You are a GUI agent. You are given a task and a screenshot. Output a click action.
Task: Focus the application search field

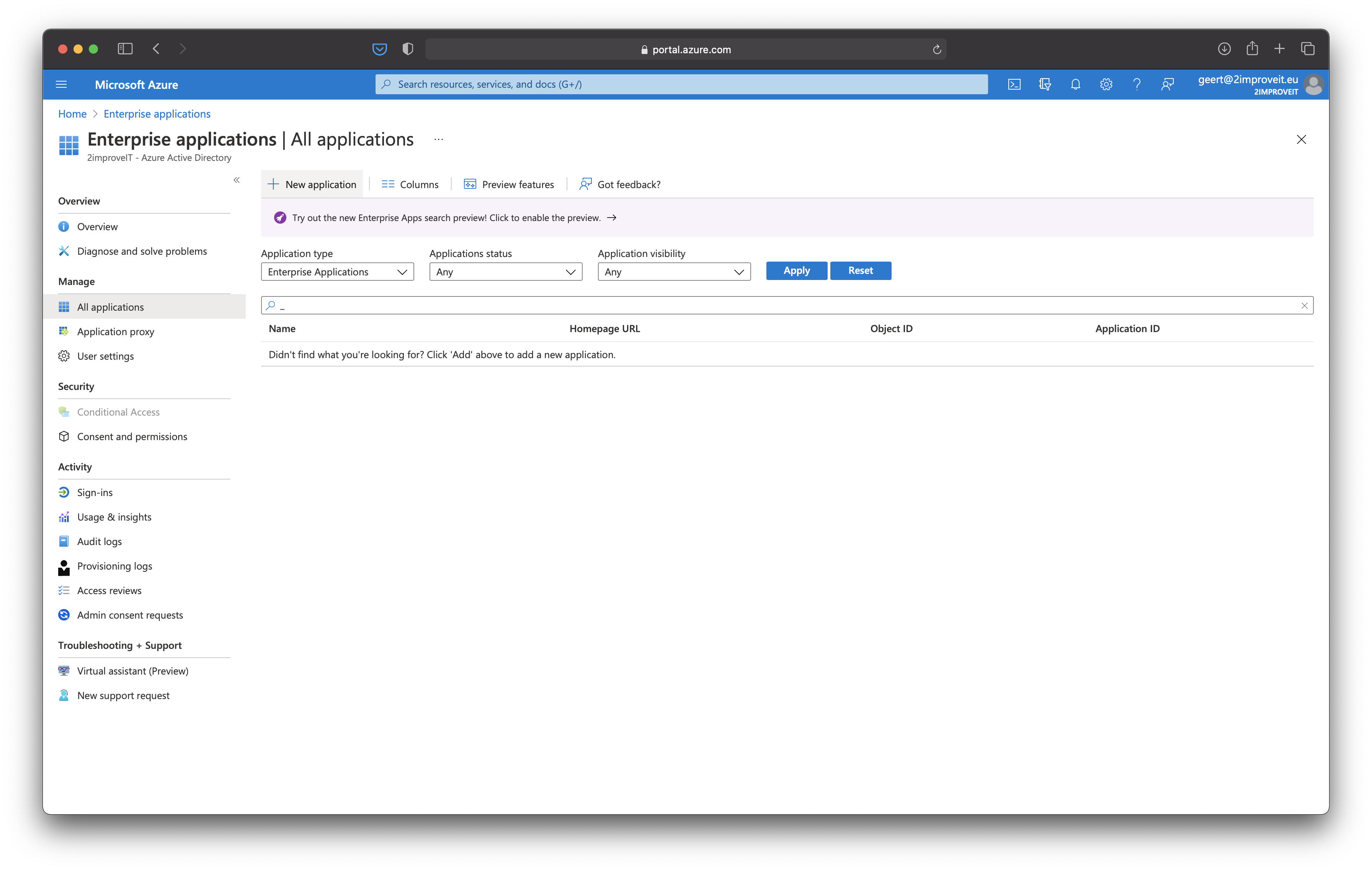(x=786, y=306)
